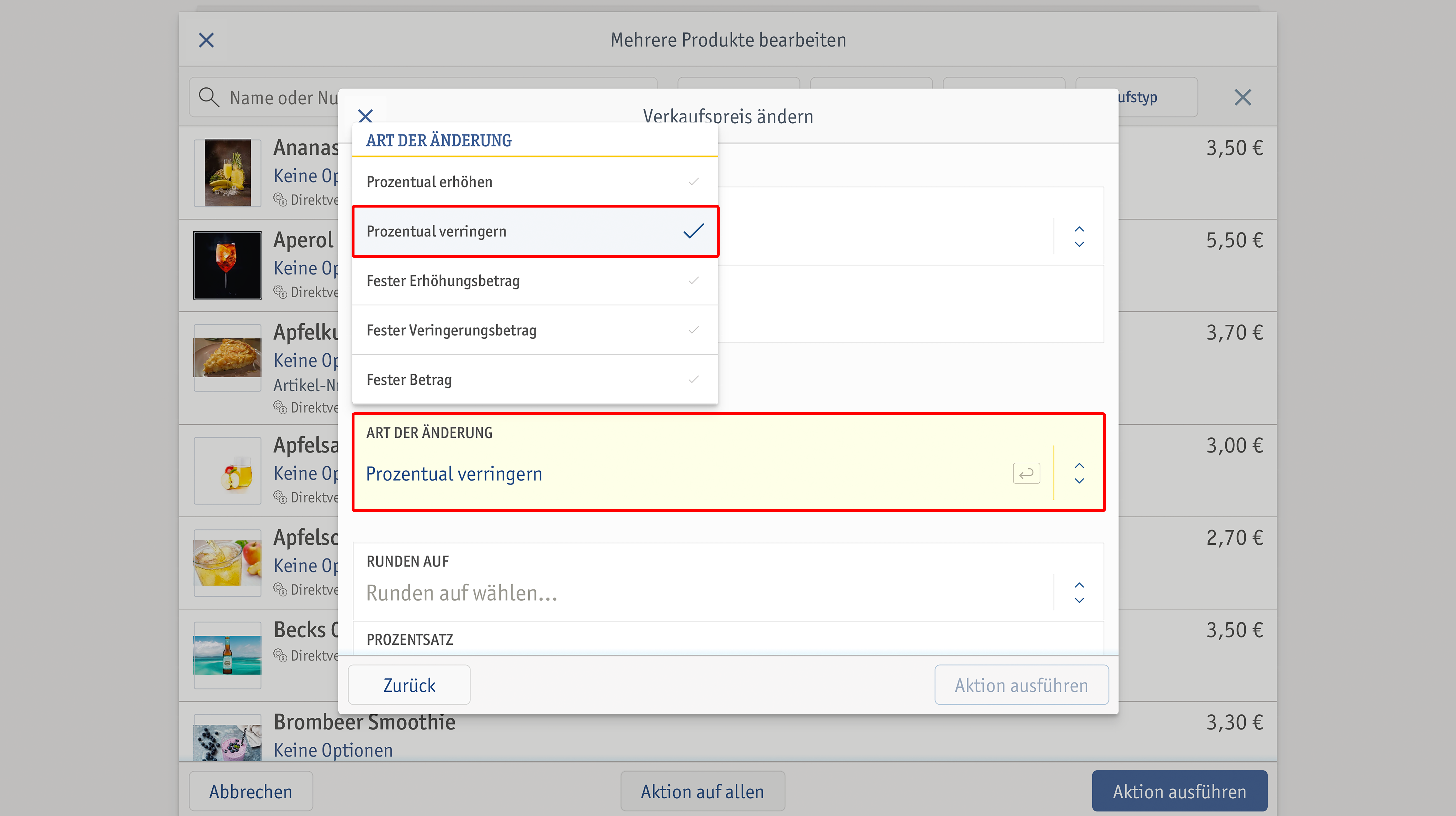Click the Prozentual verringern selected value field
The width and height of the screenshot is (1456, 816).
tap(728, 462)
